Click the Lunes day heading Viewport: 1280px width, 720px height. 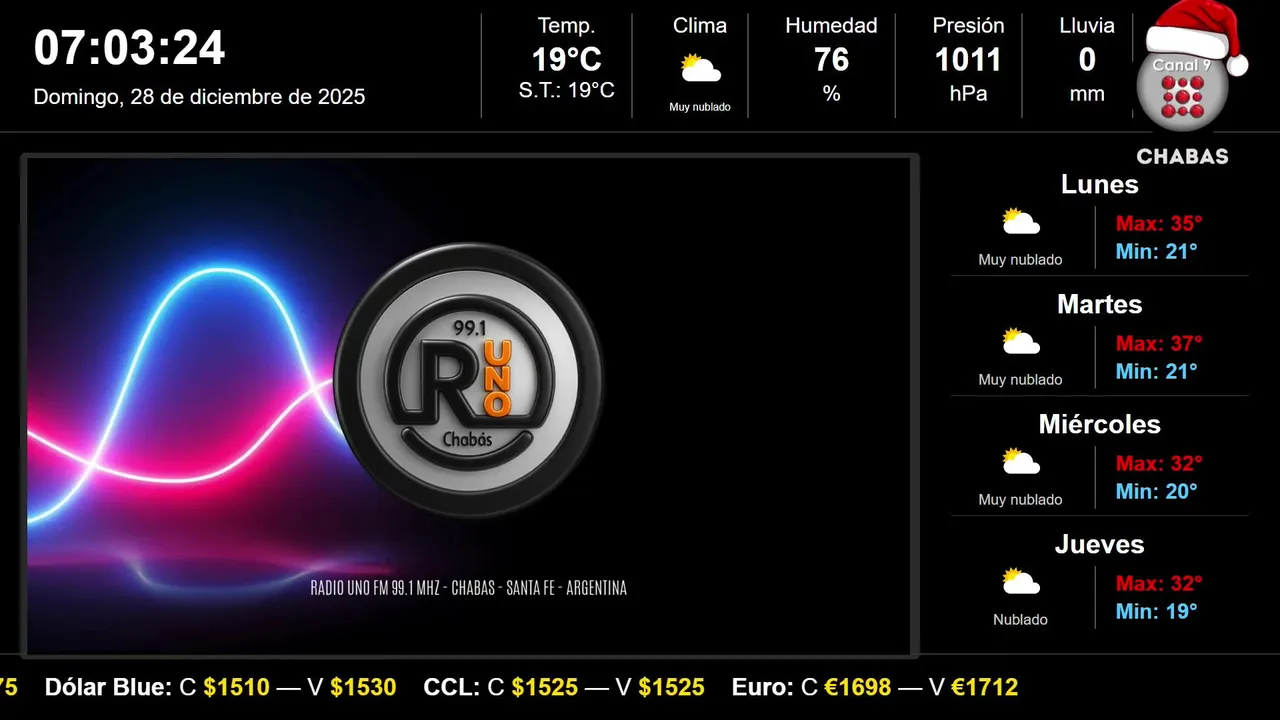(x=1100, y=184)
